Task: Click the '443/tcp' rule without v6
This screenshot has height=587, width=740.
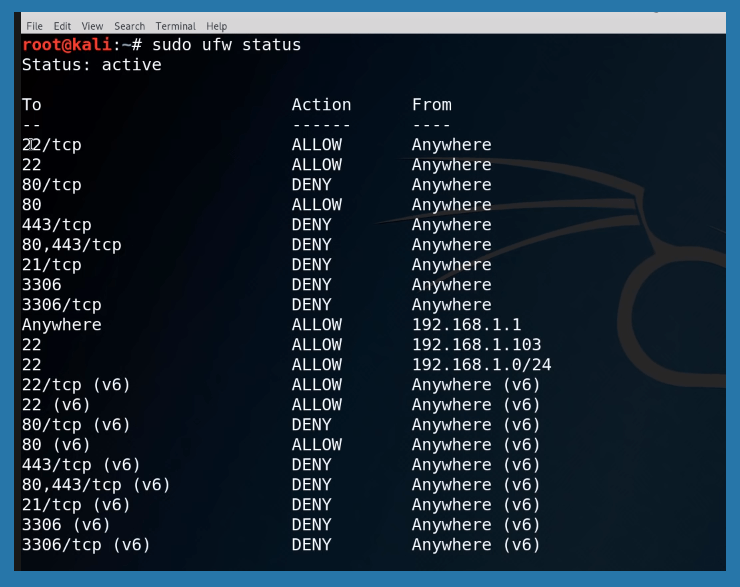Action: point(57,225)
